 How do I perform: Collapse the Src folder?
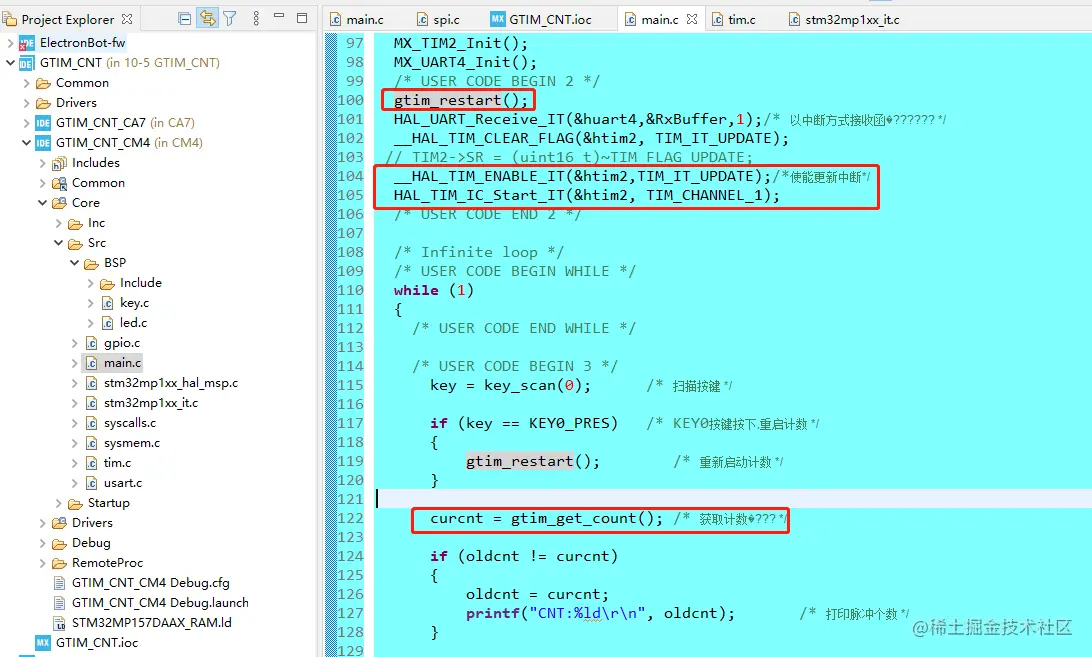click(x=58, y=243)
